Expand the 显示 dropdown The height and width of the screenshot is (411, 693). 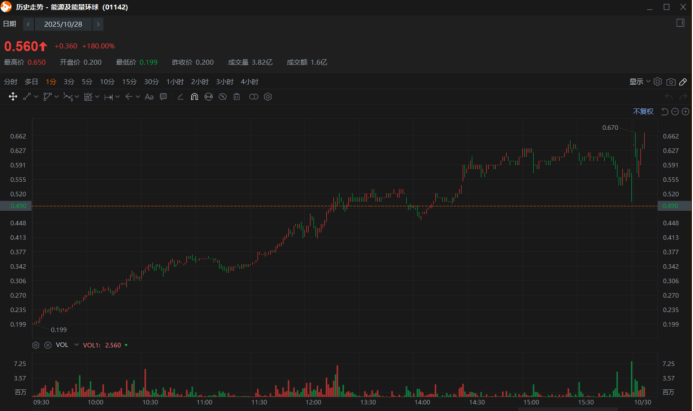click(x=640, y=82)
